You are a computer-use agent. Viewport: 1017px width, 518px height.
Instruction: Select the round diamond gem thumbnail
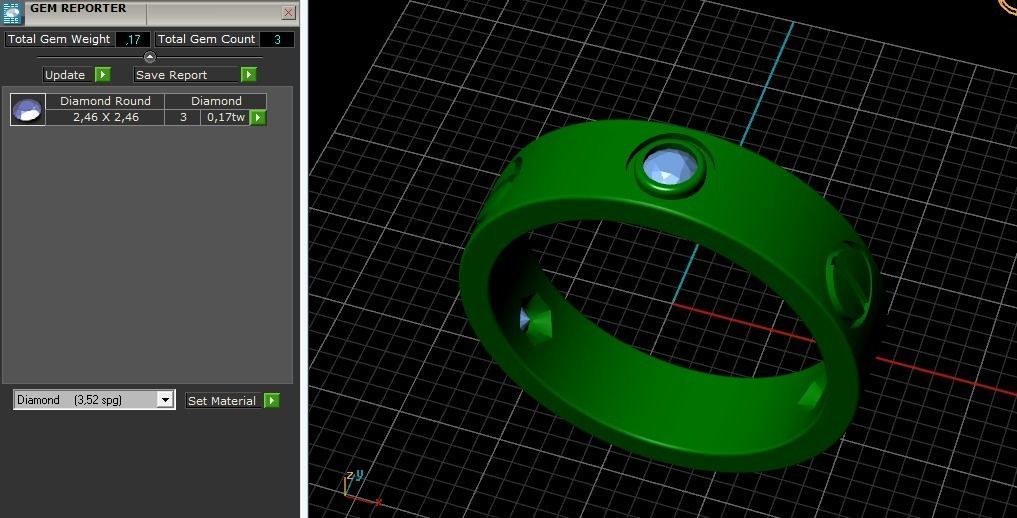coord(28,109)
